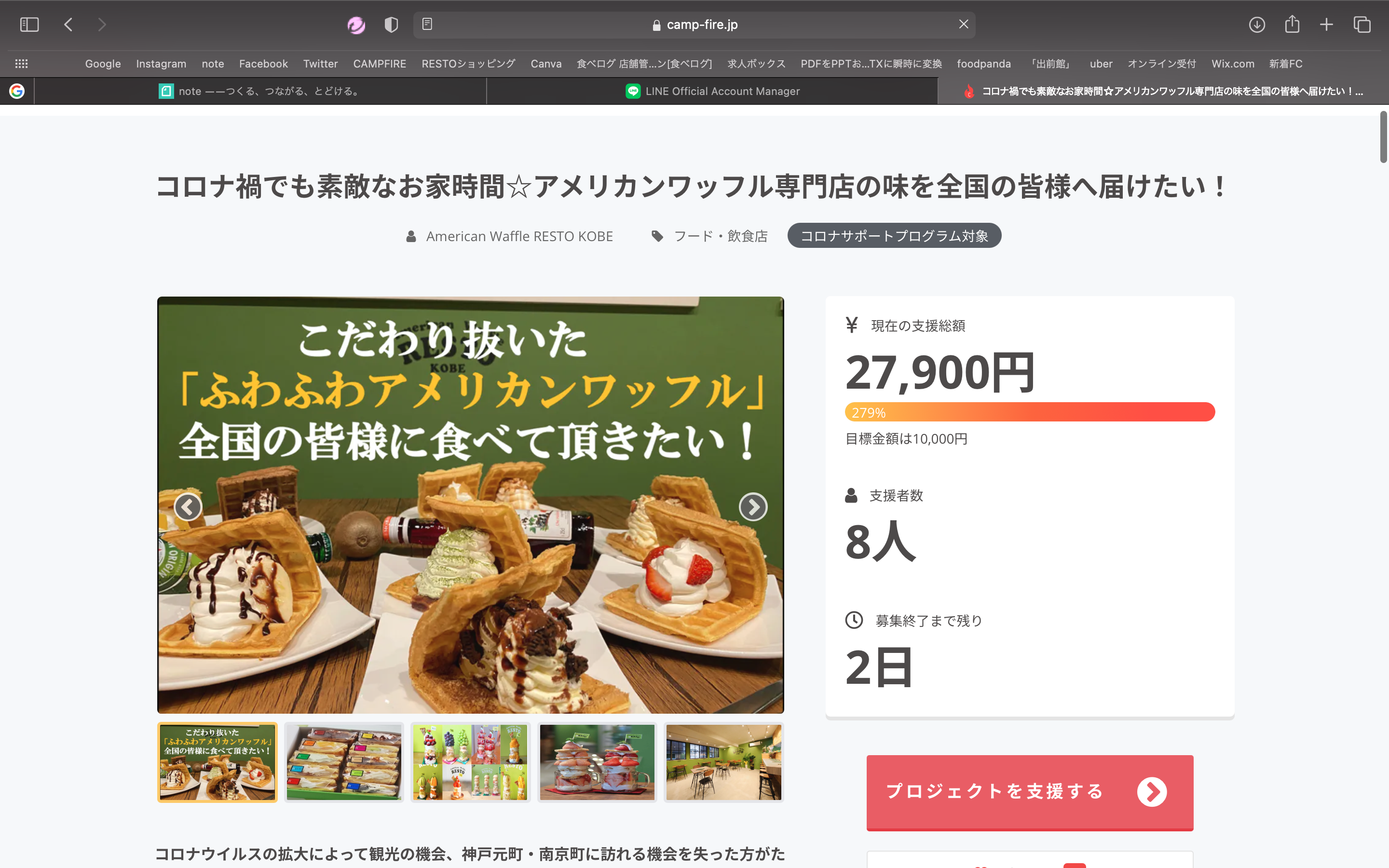The image size is (1389, 868).
Task: Open American Waffle RESTO KOBE owner link
Action: (x=519, y=236)
